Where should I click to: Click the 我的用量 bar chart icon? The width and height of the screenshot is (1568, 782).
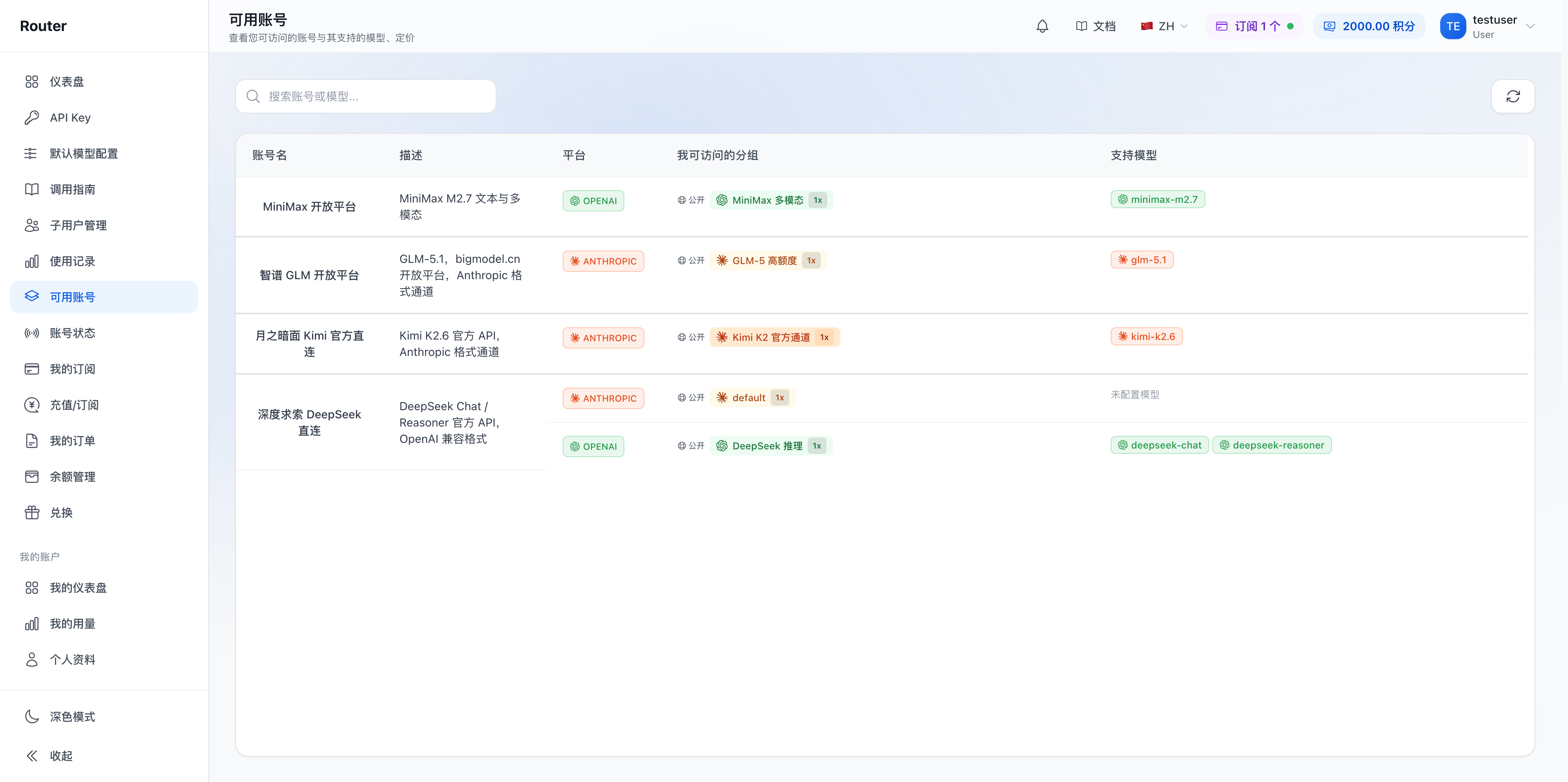pyautogui.click(x=32, y=624)
